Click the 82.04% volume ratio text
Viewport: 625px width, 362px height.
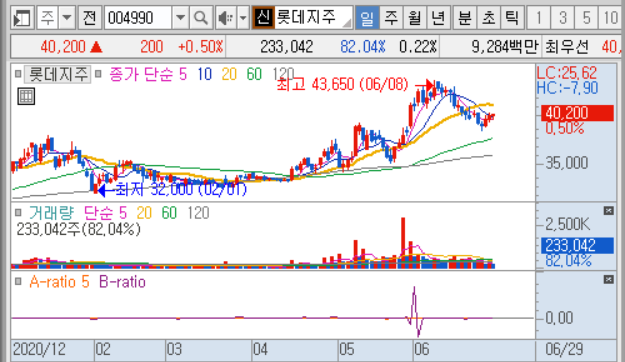pos(363,47)
